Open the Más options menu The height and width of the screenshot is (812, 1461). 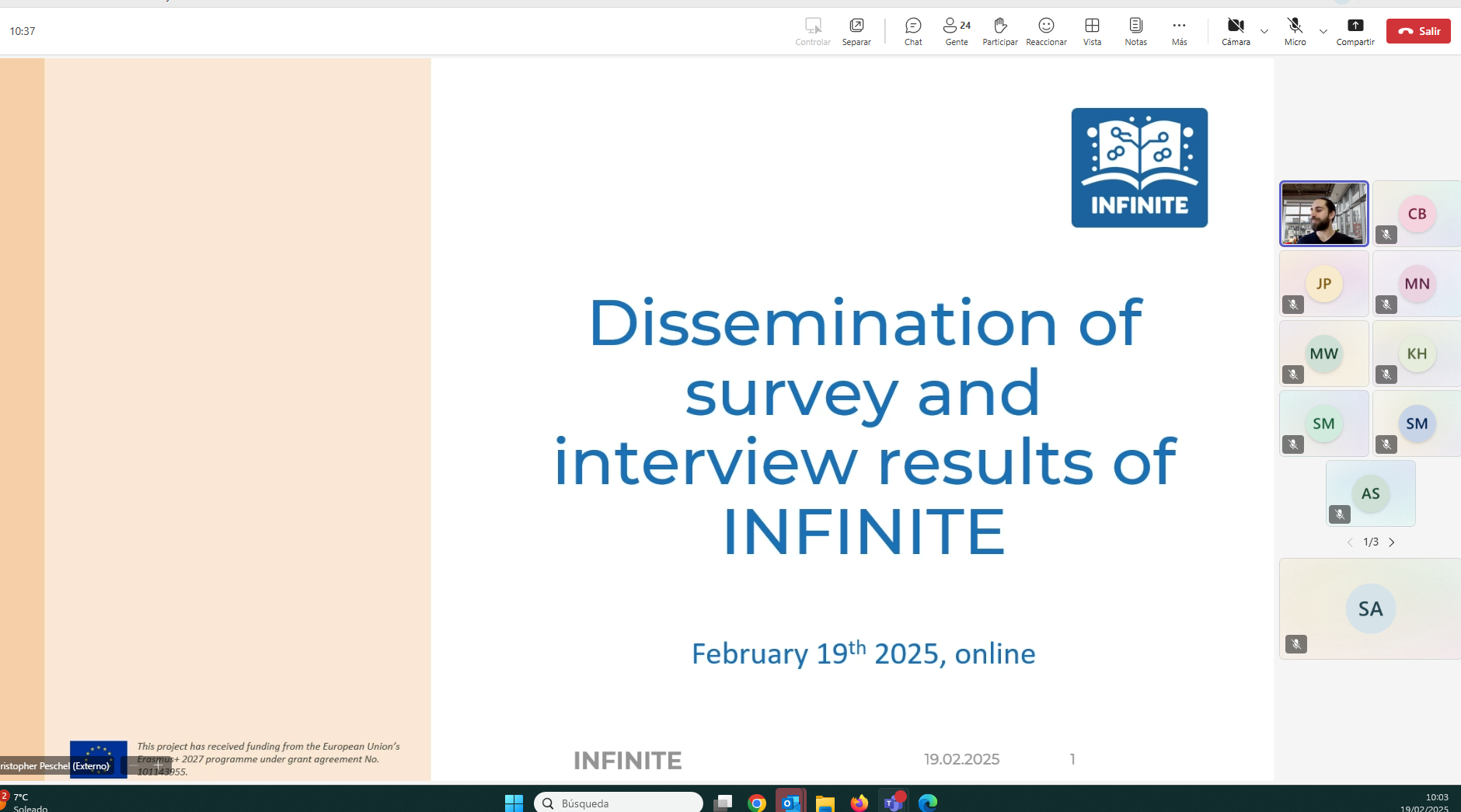(1179, 31)
